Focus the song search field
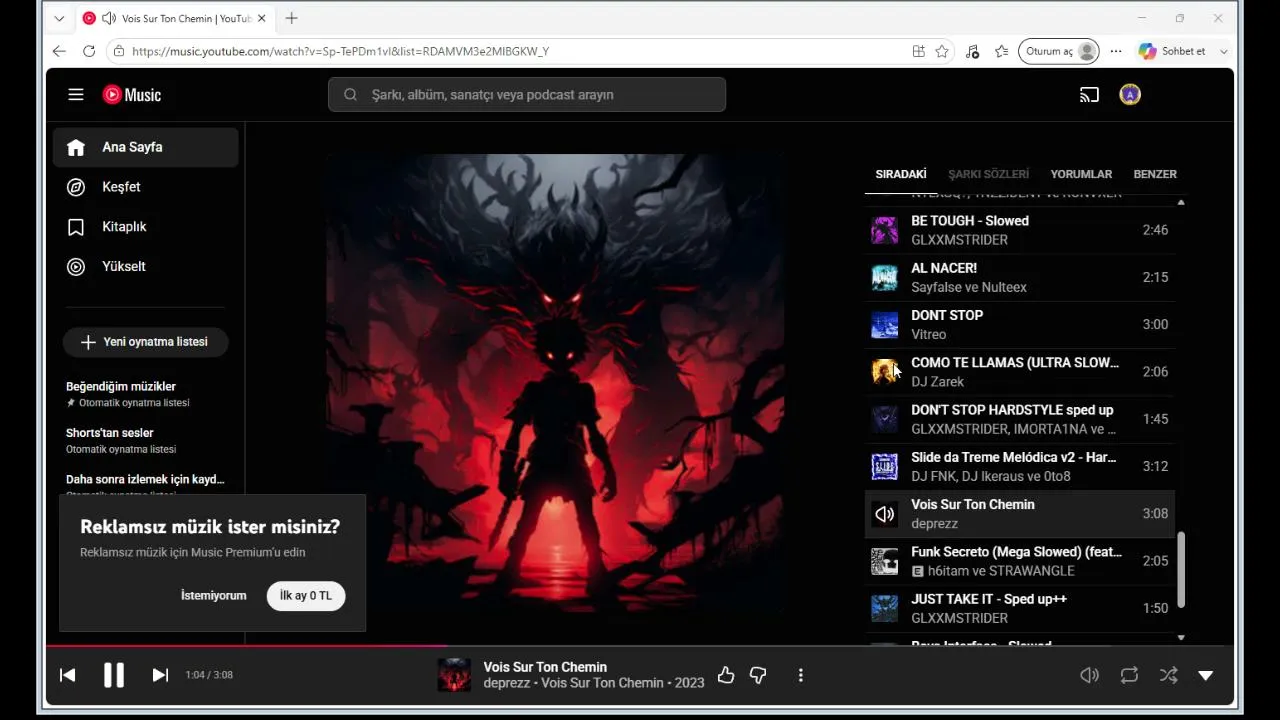Viewport: 1280px width, 720px height. tap(527, 95)
